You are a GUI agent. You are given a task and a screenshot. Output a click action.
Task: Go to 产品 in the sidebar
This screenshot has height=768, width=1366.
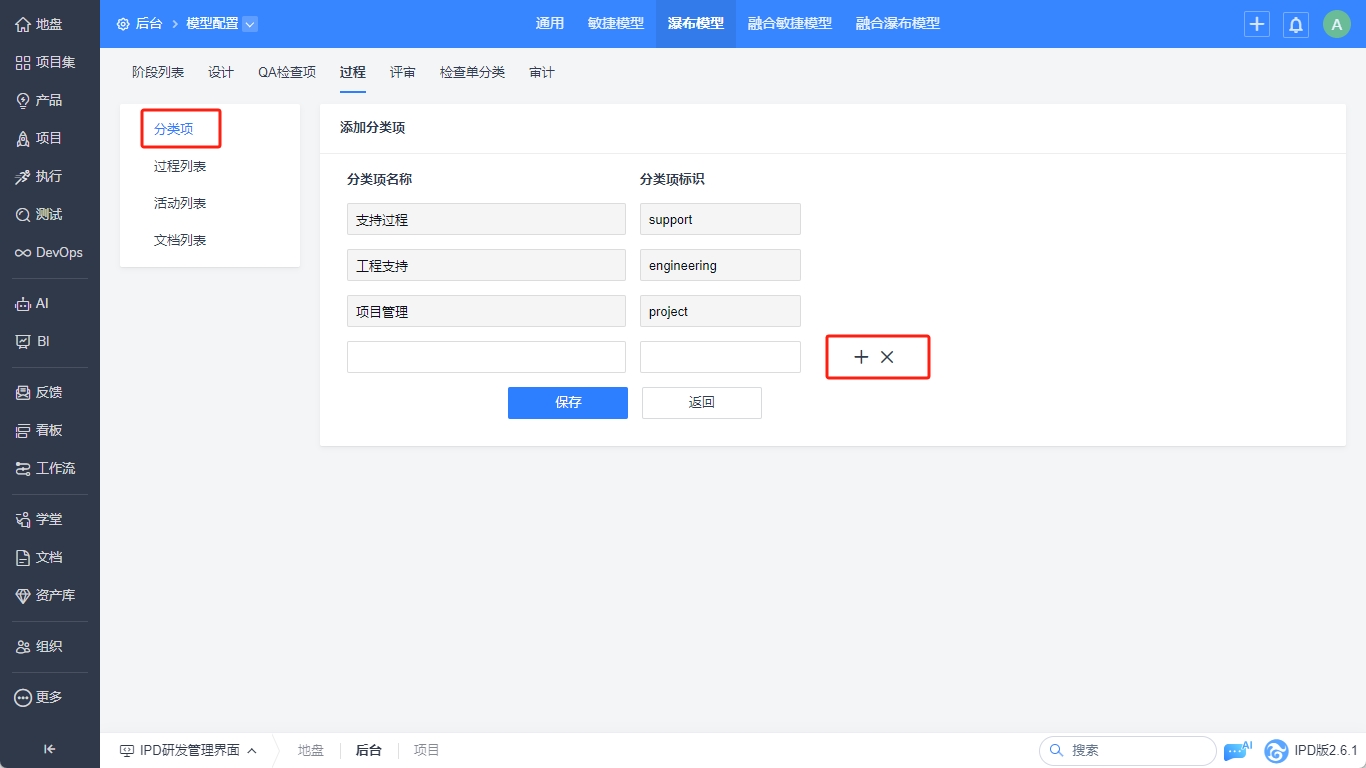click(x=39, y=100)
